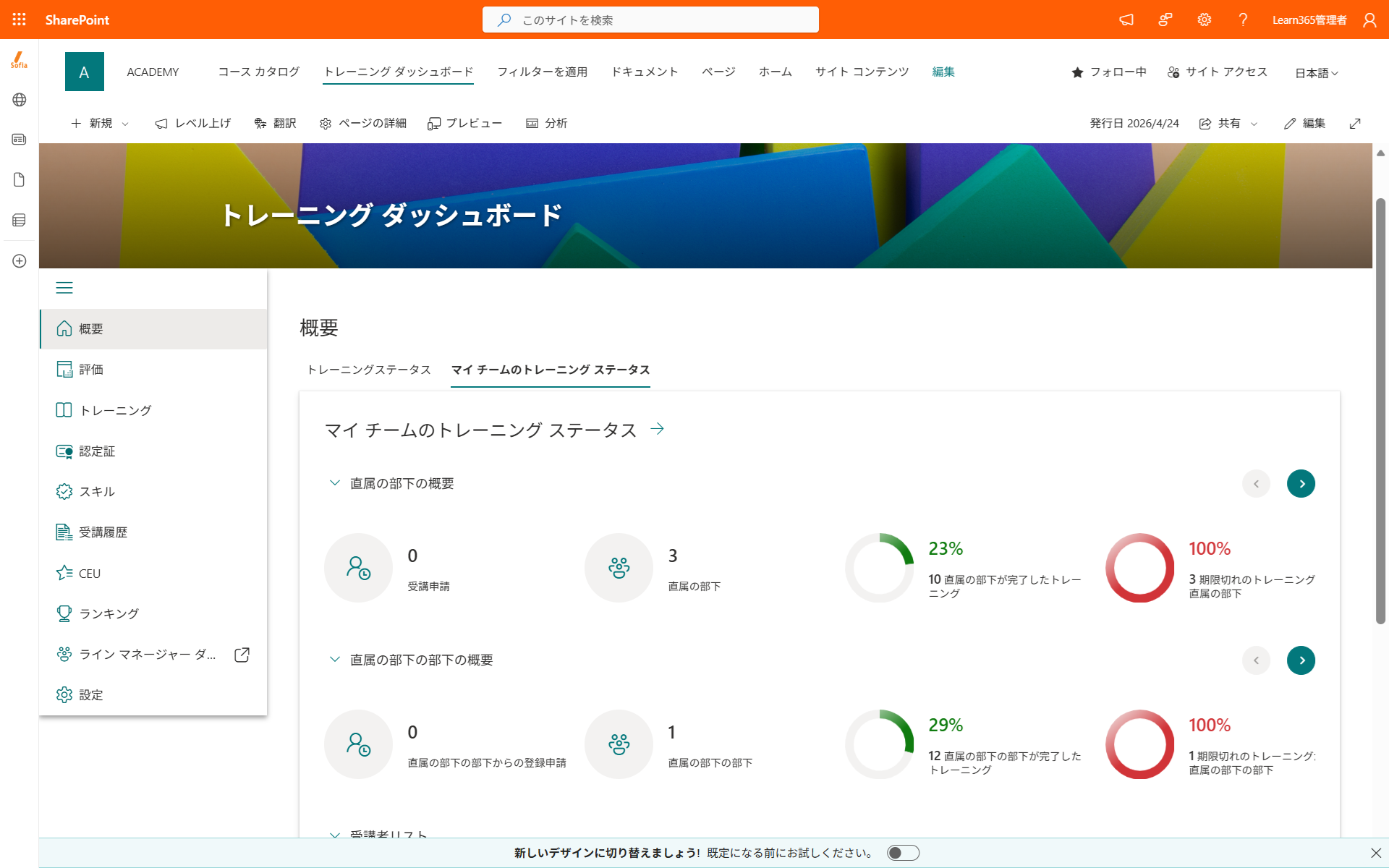Select CEU in dashboard sidebar

[153, 573]
